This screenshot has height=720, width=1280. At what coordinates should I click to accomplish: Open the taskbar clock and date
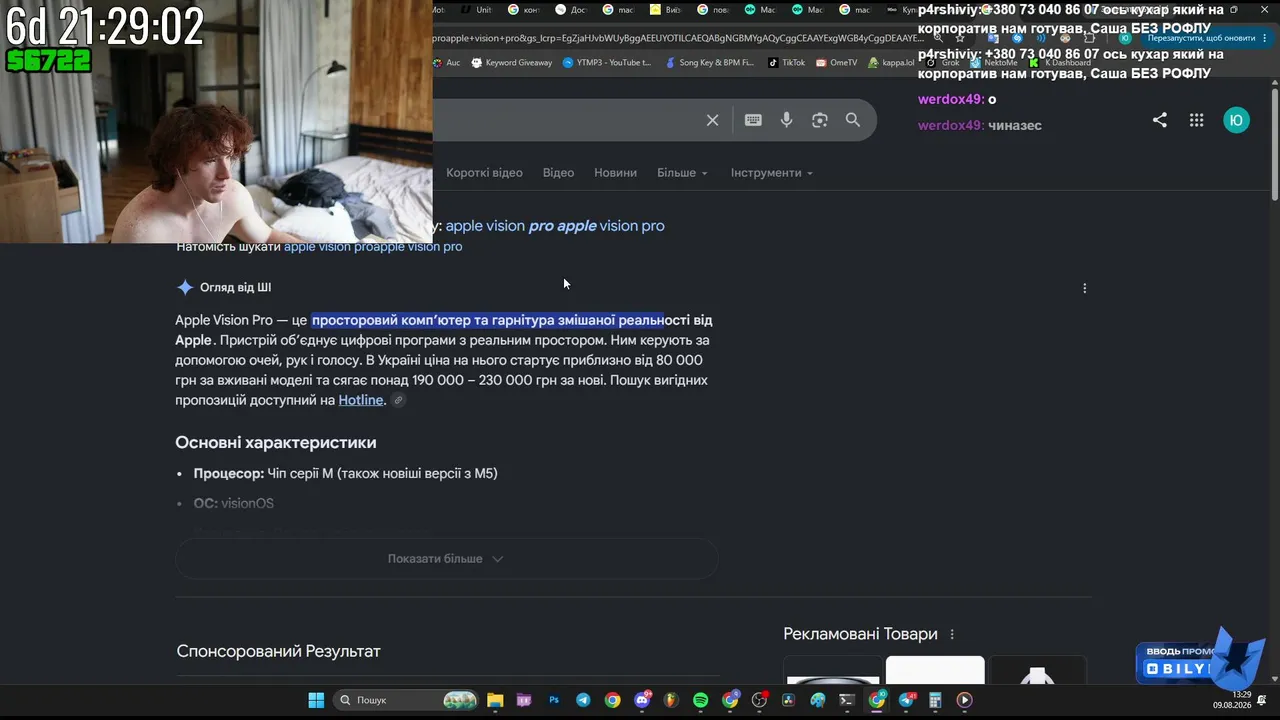tap(1234, 700)
